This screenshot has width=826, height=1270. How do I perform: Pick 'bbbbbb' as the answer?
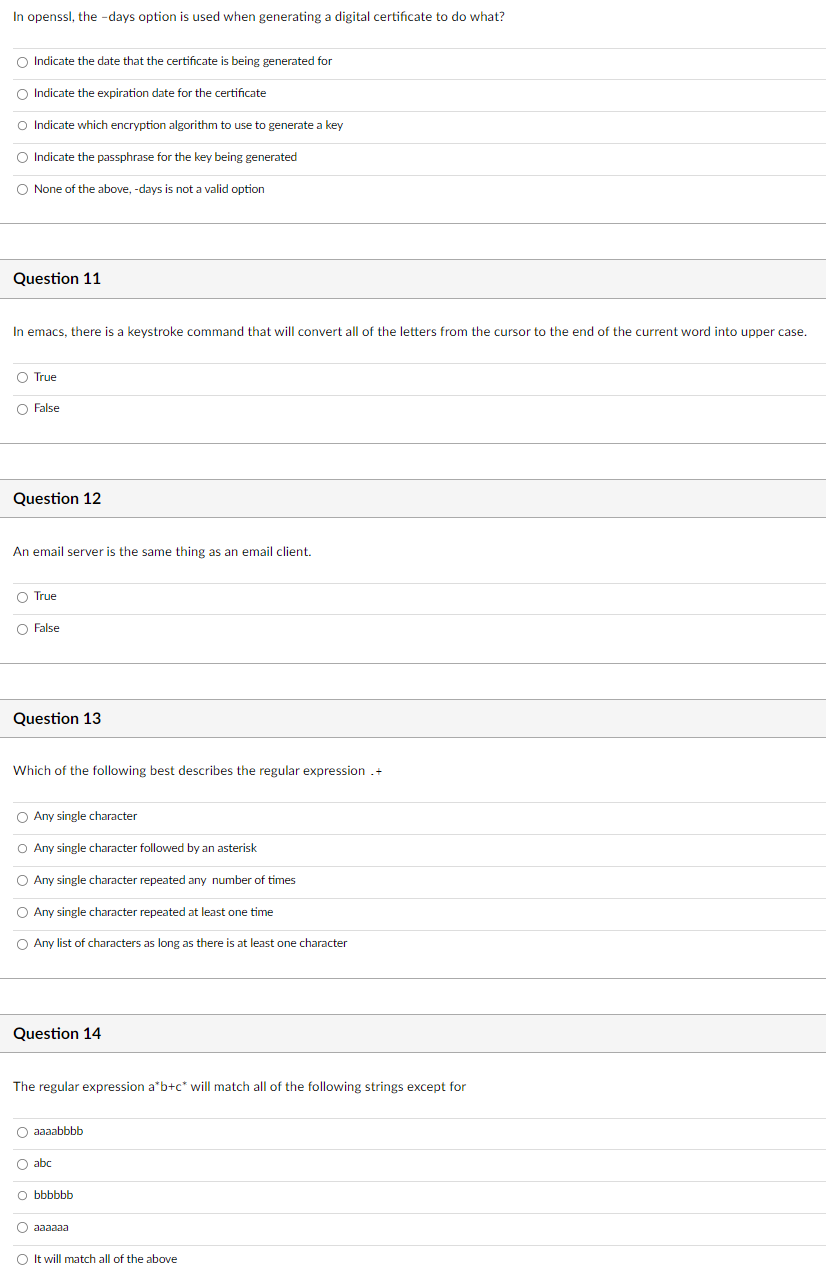pyautogui.click(x=22, y=1195)
